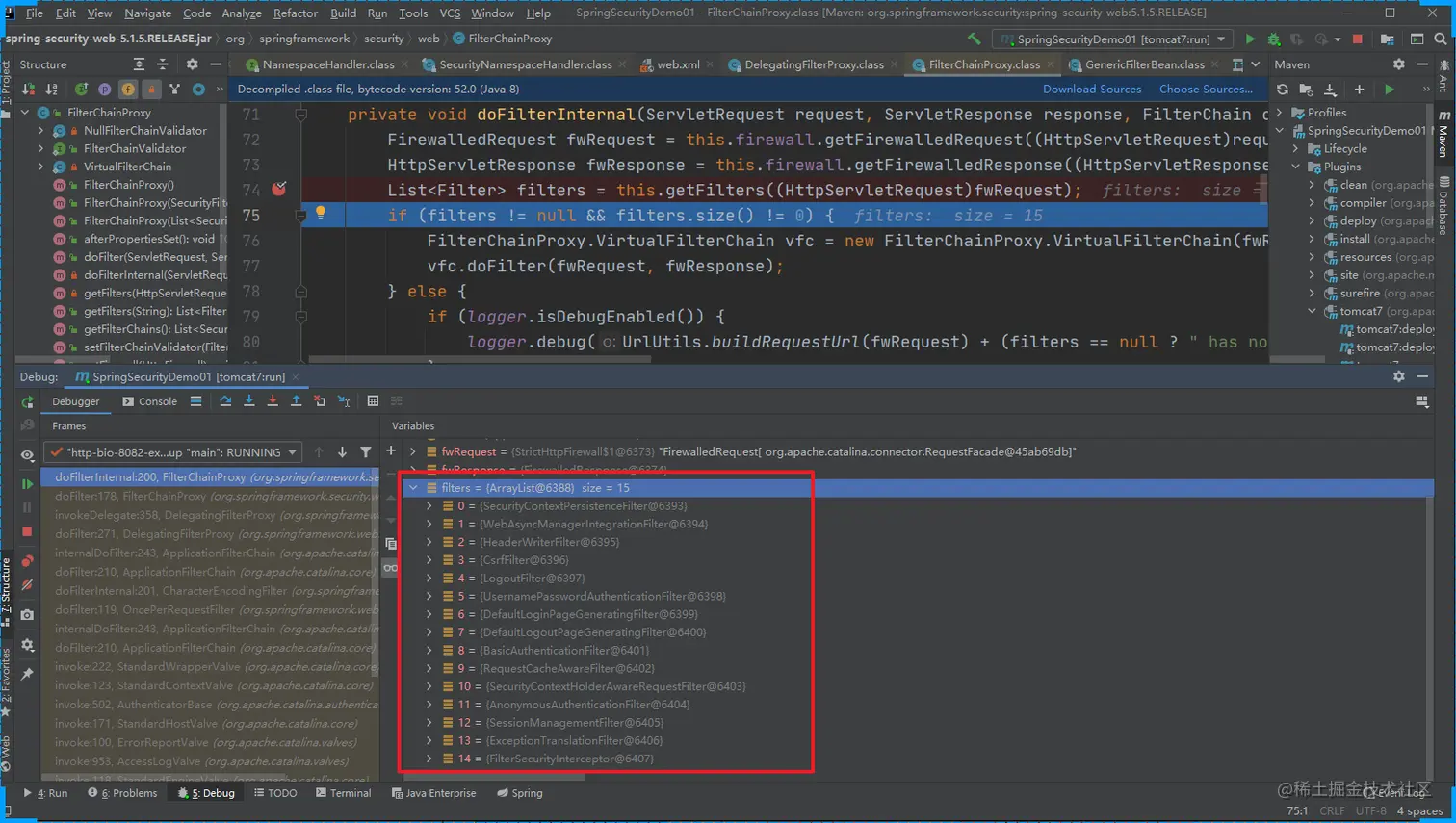Click the UTF-8 encoding in status bar
This screenshot has height=823, width=1456.
coord(1370,810)
